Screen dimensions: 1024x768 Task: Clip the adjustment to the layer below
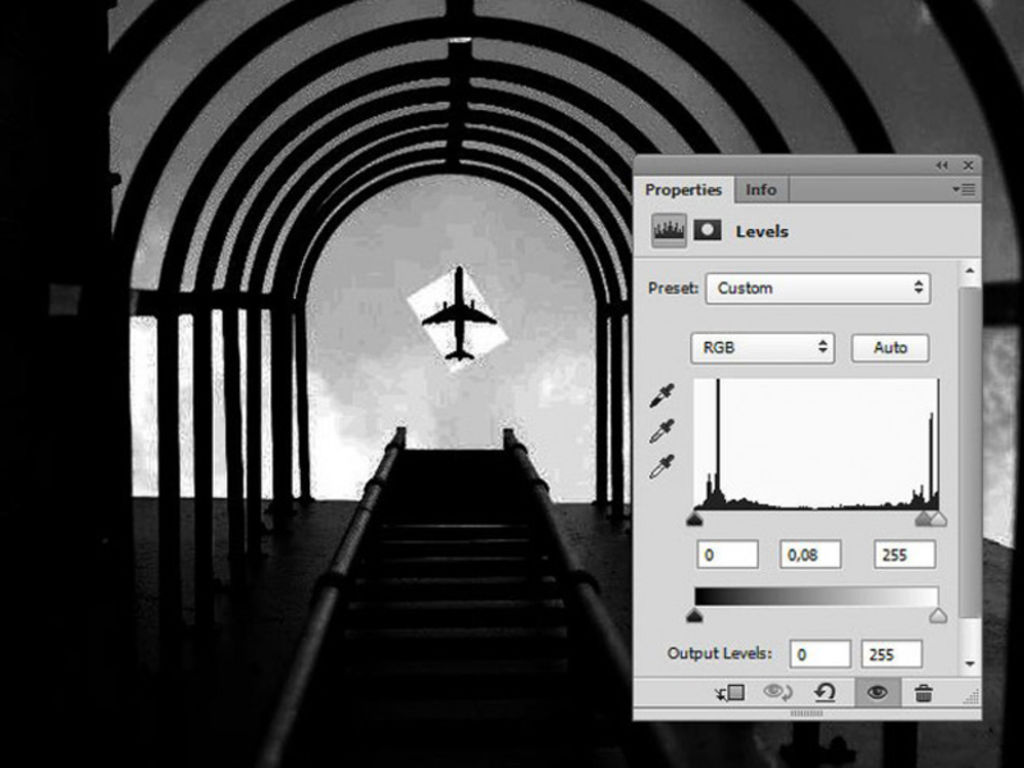(x=730, y=692)
